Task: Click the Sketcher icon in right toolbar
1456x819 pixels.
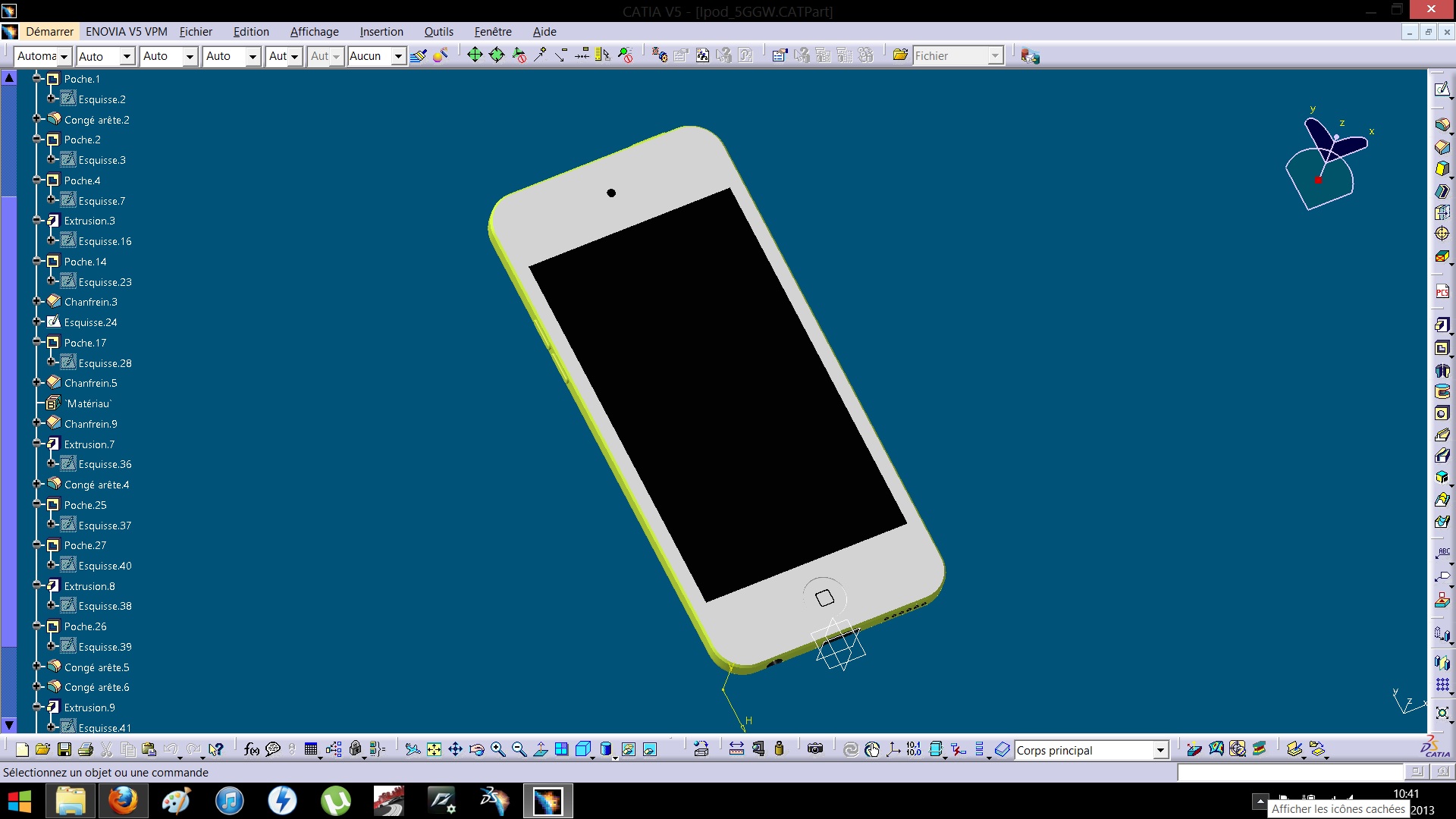Action: tap(1442, 89)
